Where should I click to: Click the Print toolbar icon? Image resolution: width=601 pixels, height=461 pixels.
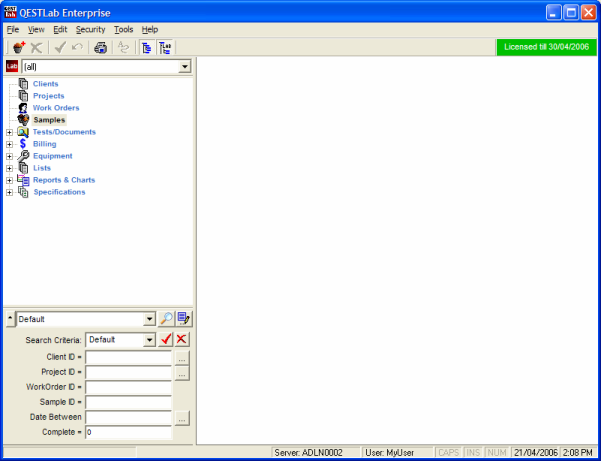coord(100,48)
